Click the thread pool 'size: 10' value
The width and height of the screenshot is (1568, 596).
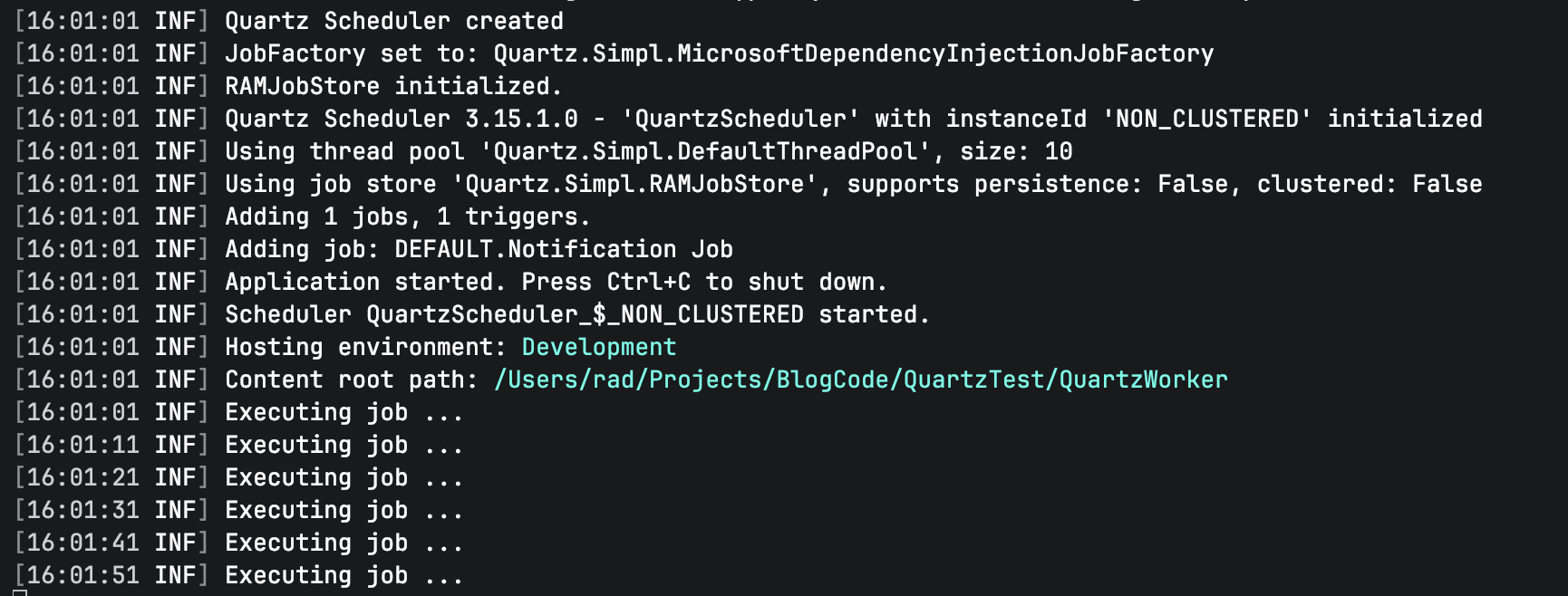coord(1016,151)
